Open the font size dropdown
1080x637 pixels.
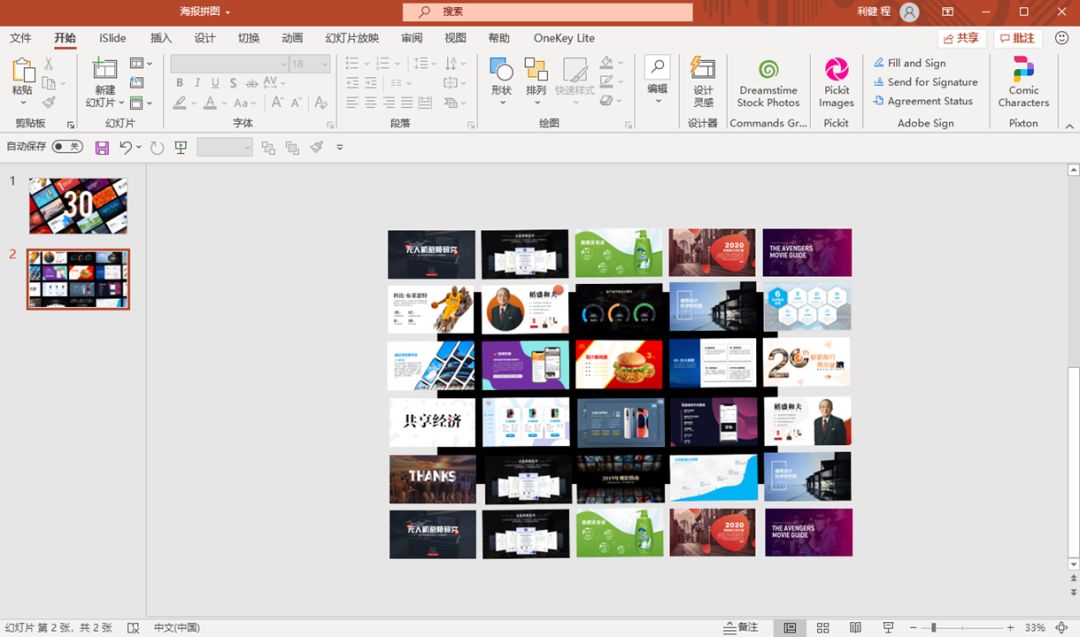point(324,64)
